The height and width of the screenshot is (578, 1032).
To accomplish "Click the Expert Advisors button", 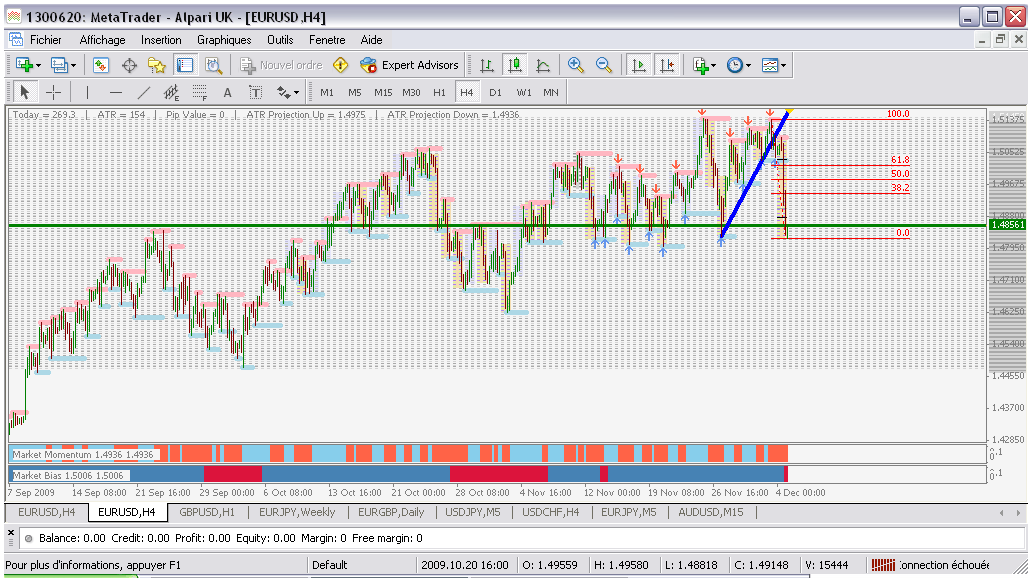I will tap(409, 65).
